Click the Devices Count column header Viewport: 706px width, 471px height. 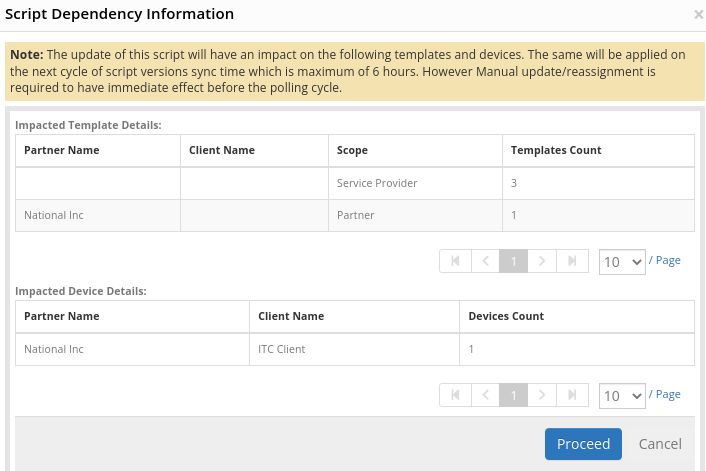pyautogui.click(x=506, y=316)
